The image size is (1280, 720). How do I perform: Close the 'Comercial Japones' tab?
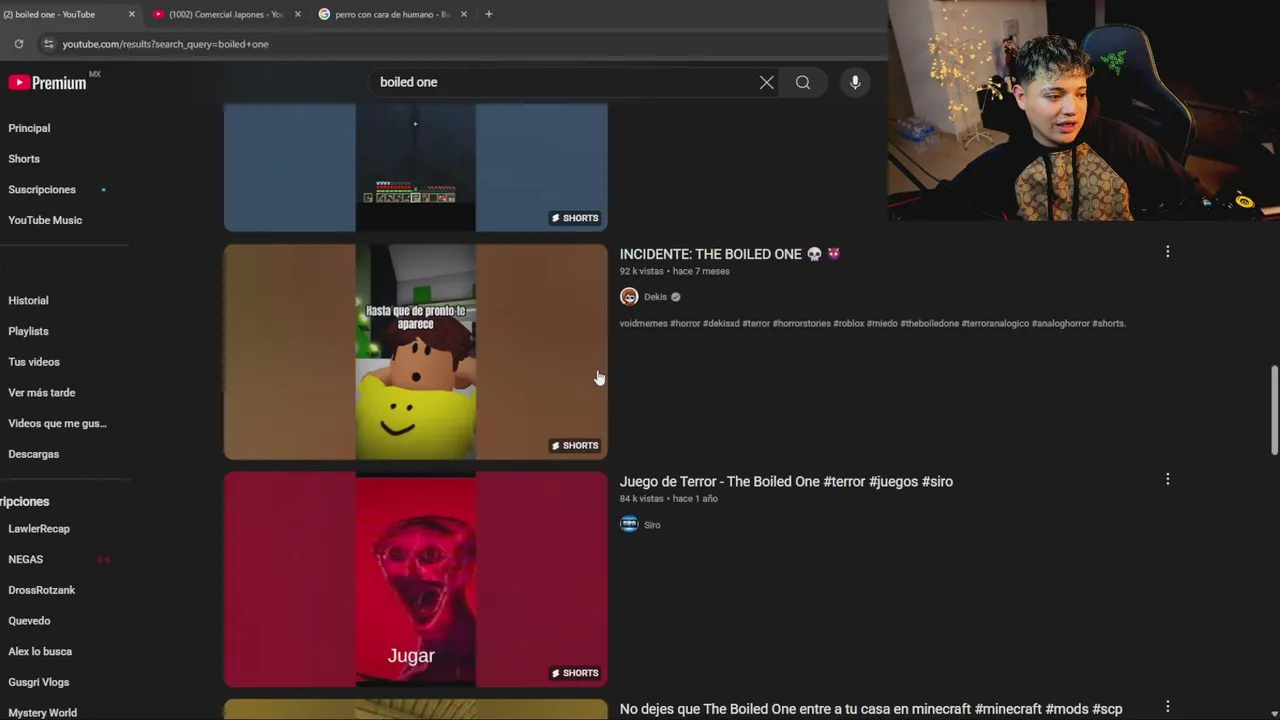click(x=297, y=14)
